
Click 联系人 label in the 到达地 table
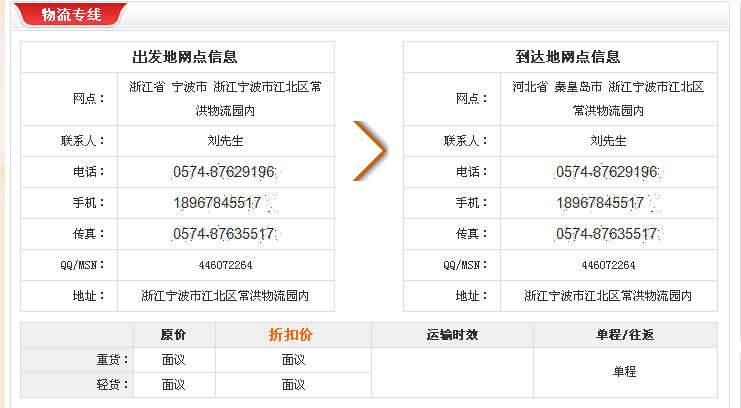click(465, 140)
